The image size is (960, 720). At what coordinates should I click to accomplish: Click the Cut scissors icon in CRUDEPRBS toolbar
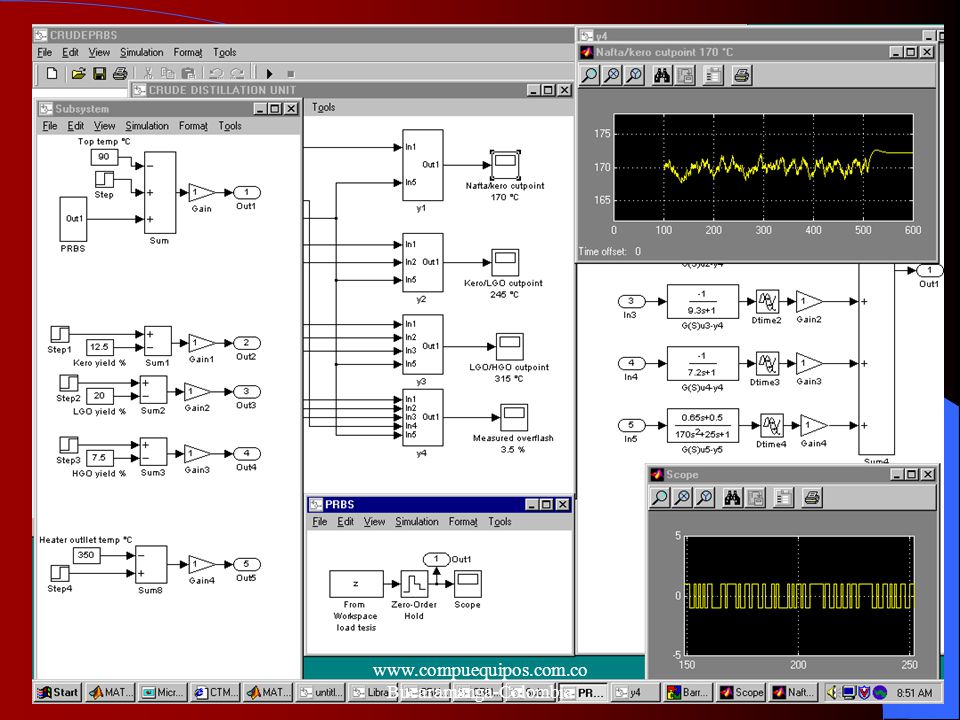(x=148, y=73)
